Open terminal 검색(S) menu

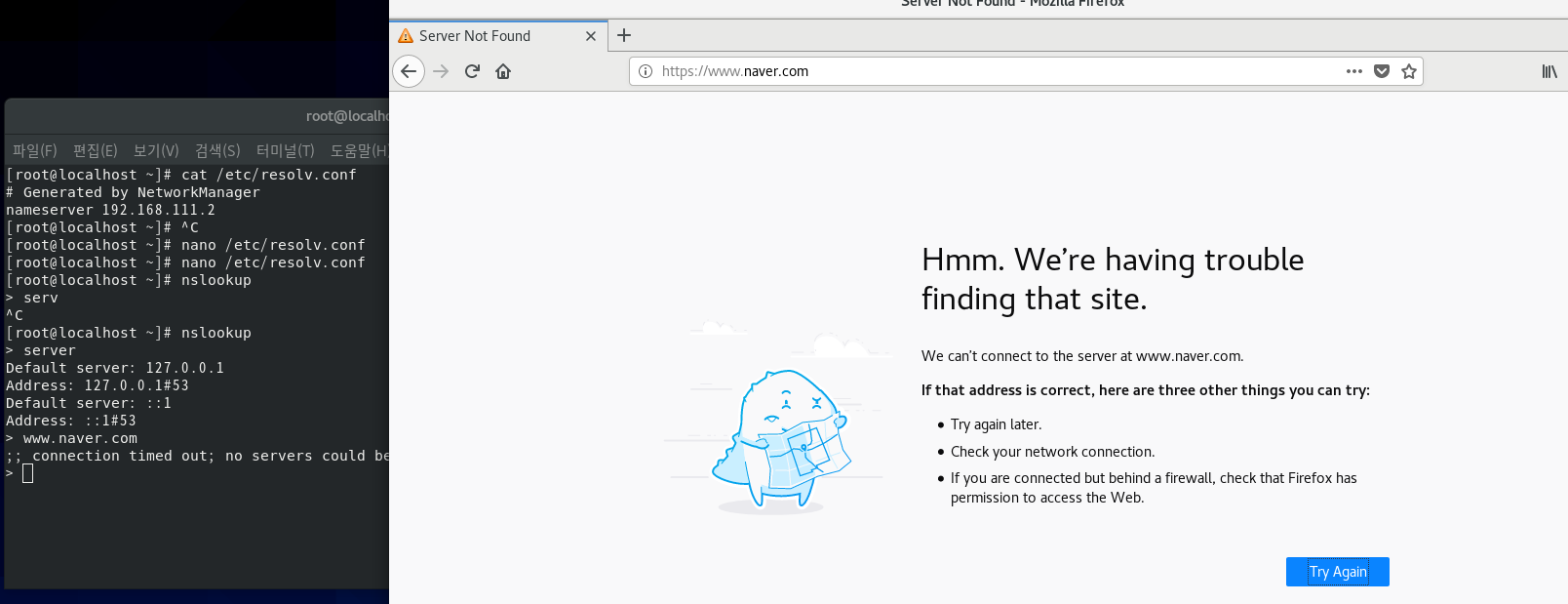(x=217, y=150)
